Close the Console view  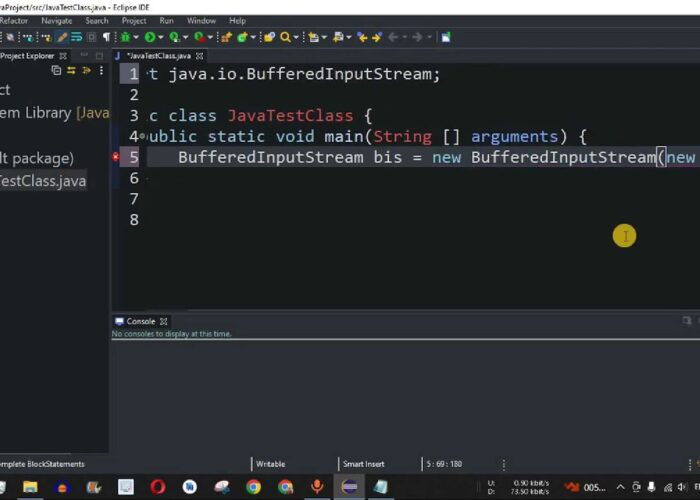[164, 321]
